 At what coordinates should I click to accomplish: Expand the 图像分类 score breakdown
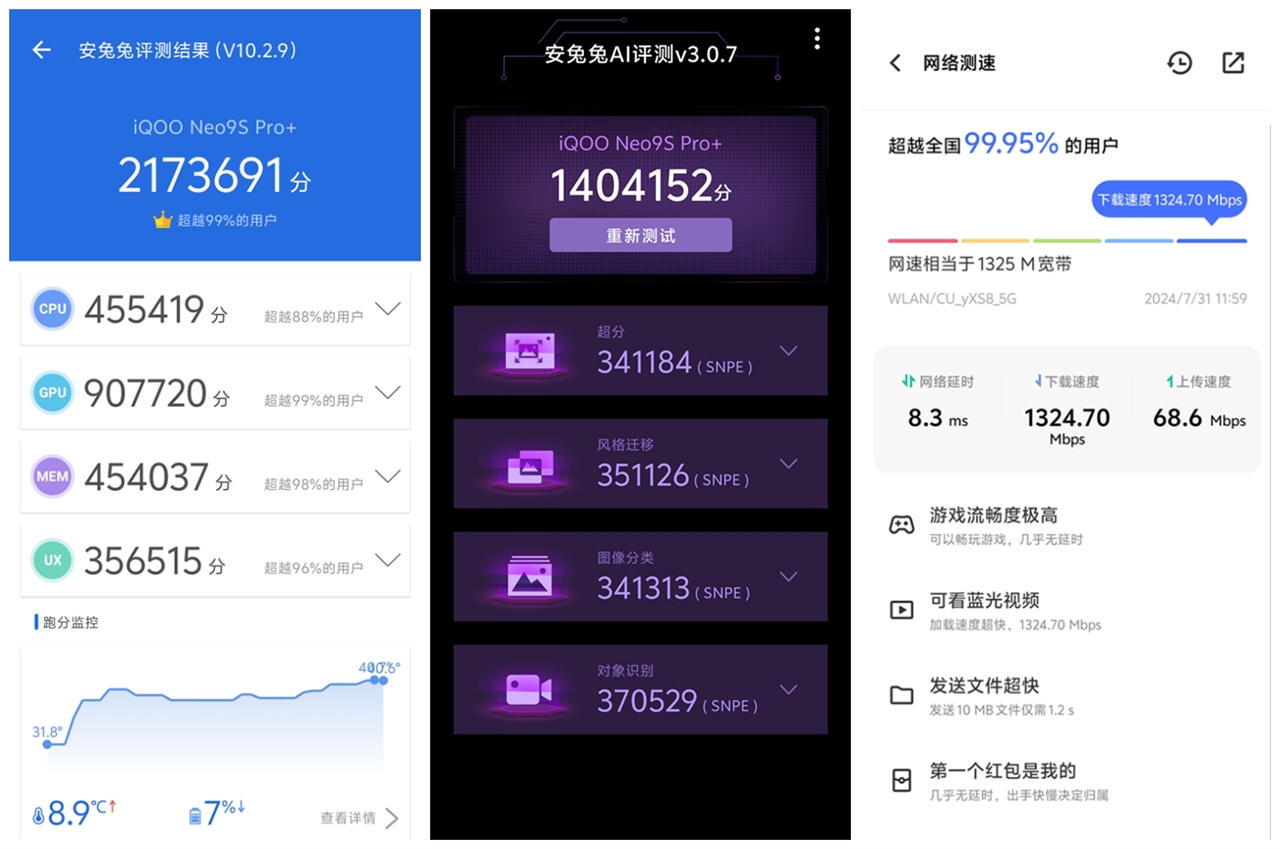click(x=789, y=577)
